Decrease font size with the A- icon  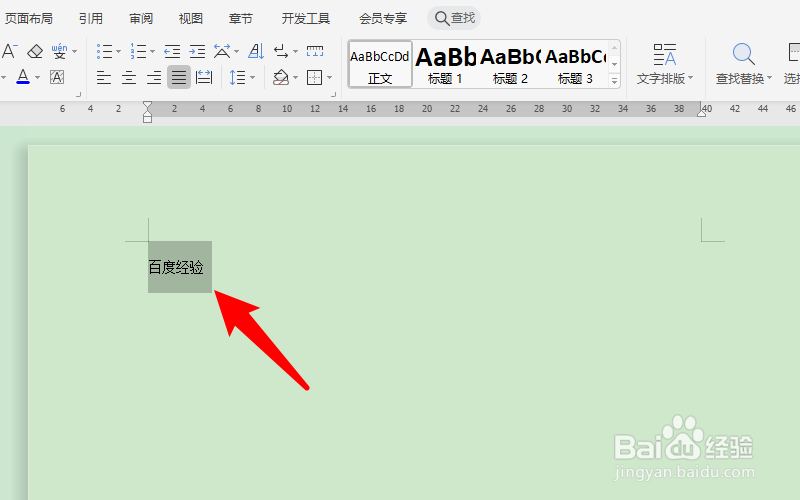tap(9, 51)
